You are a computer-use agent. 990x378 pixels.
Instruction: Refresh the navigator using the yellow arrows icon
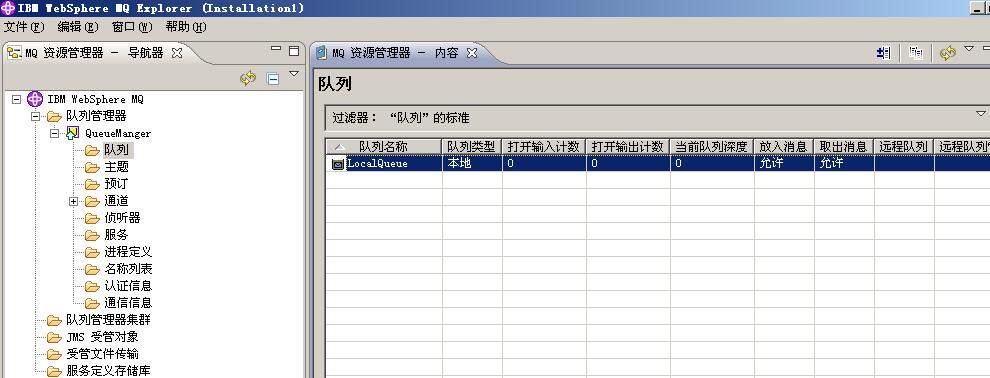pos(248,78)
